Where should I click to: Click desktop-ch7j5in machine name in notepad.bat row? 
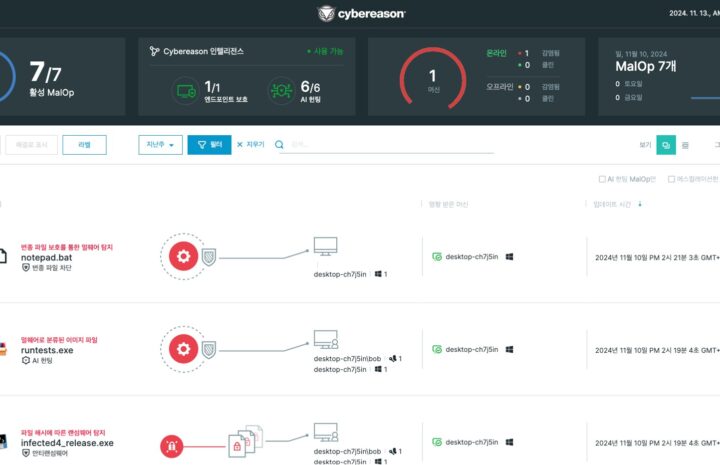click(x=472, y=257)
